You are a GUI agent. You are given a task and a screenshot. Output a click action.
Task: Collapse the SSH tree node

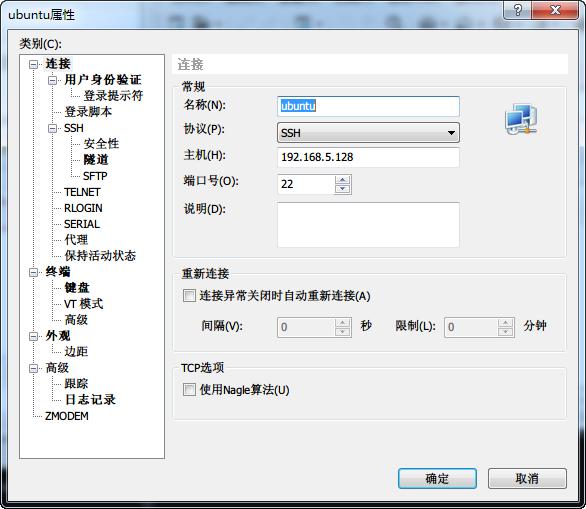53,128
